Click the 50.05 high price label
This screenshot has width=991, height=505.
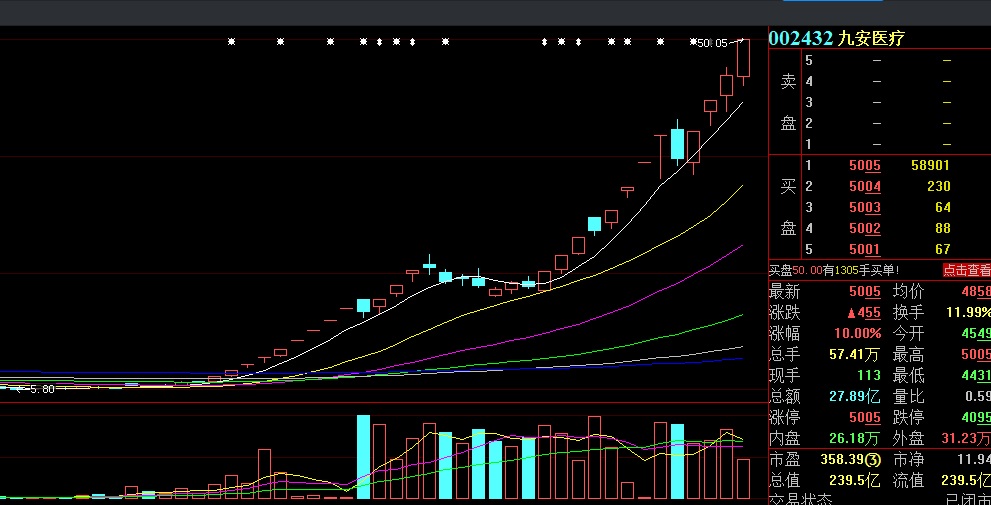click(x=712, y=43)
